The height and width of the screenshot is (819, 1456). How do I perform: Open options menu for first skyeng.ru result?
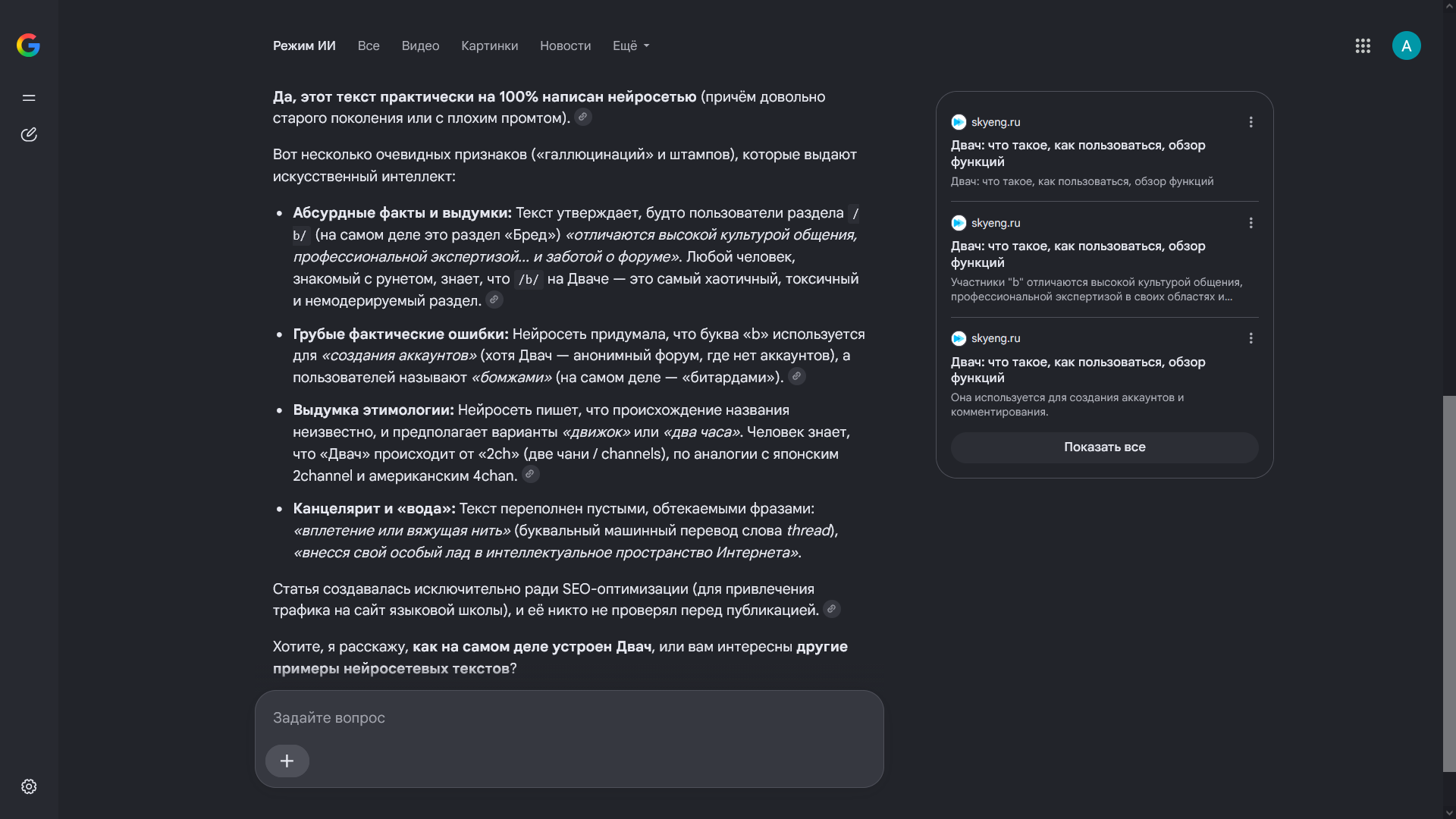click(1251, 122)
